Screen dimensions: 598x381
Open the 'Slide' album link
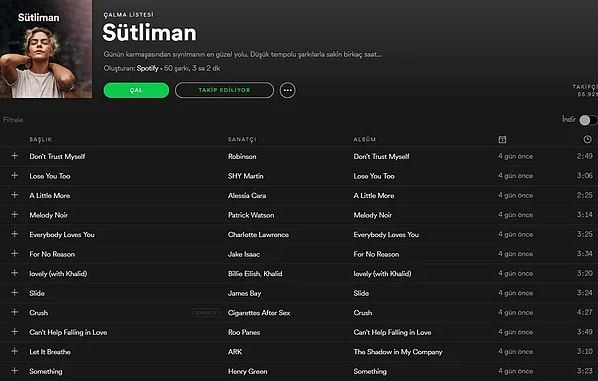click(361, 293)
